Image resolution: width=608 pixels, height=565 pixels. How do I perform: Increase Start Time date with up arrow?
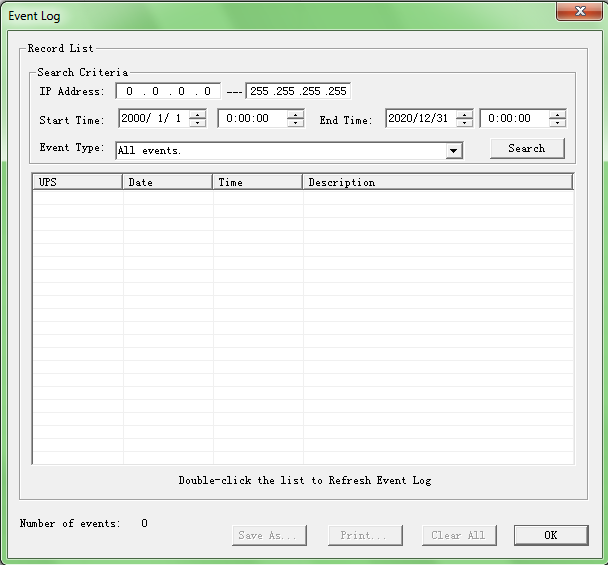(x=197, y=114)
